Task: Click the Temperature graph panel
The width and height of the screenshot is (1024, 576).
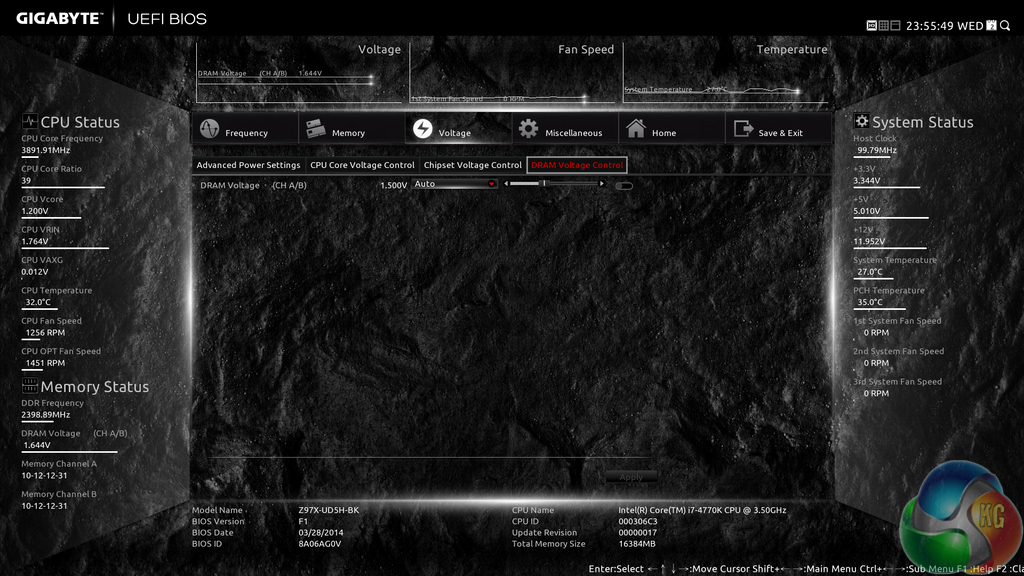Action: tap(726, 72)
